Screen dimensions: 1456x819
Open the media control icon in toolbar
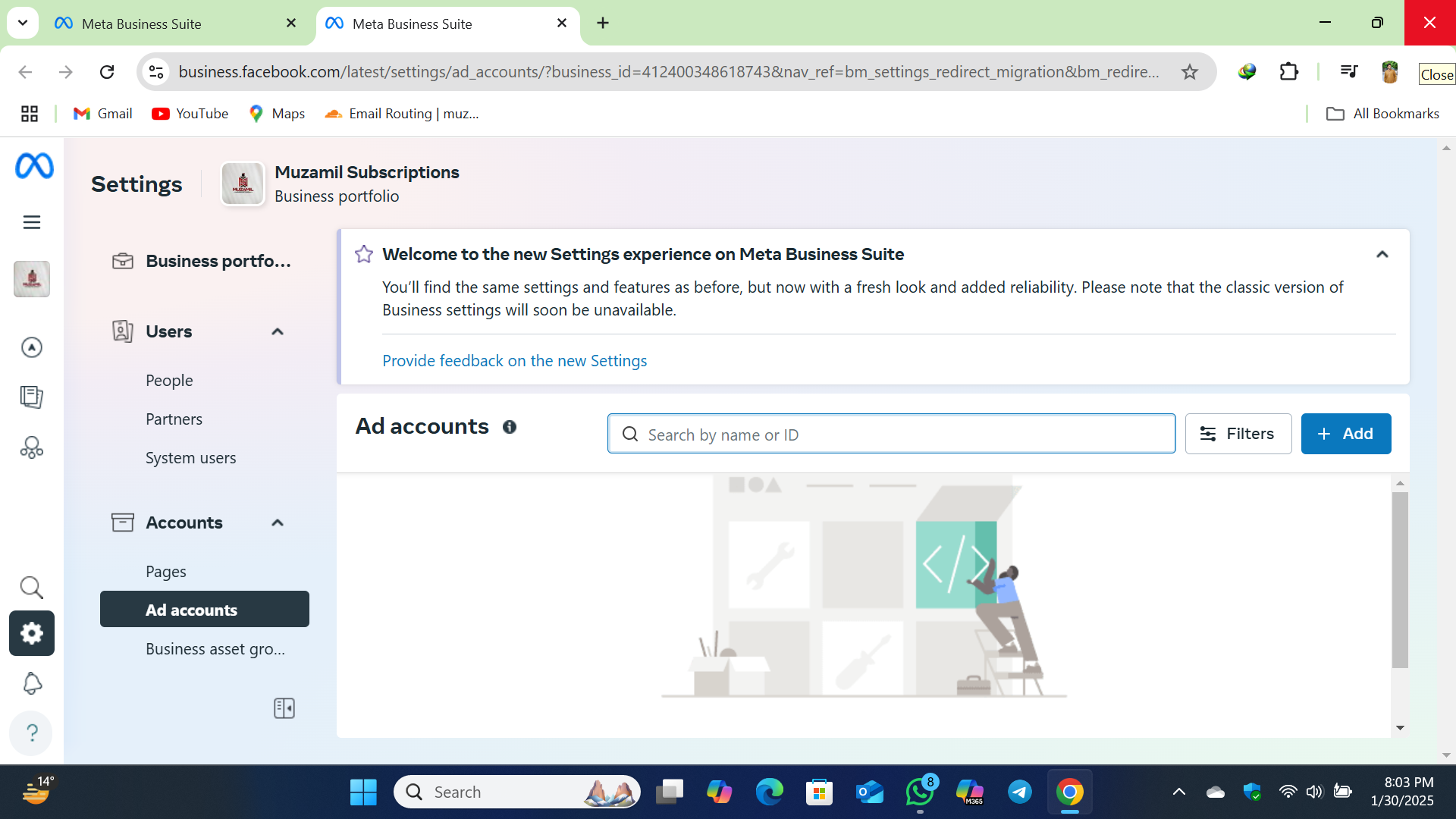coord(1349,72)
